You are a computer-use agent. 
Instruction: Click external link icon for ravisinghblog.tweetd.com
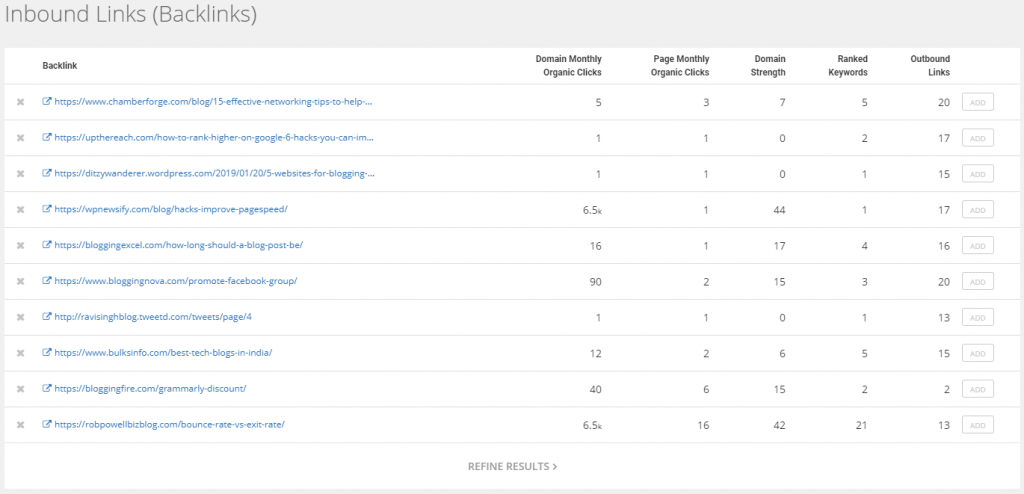click(x=47, y=317)
